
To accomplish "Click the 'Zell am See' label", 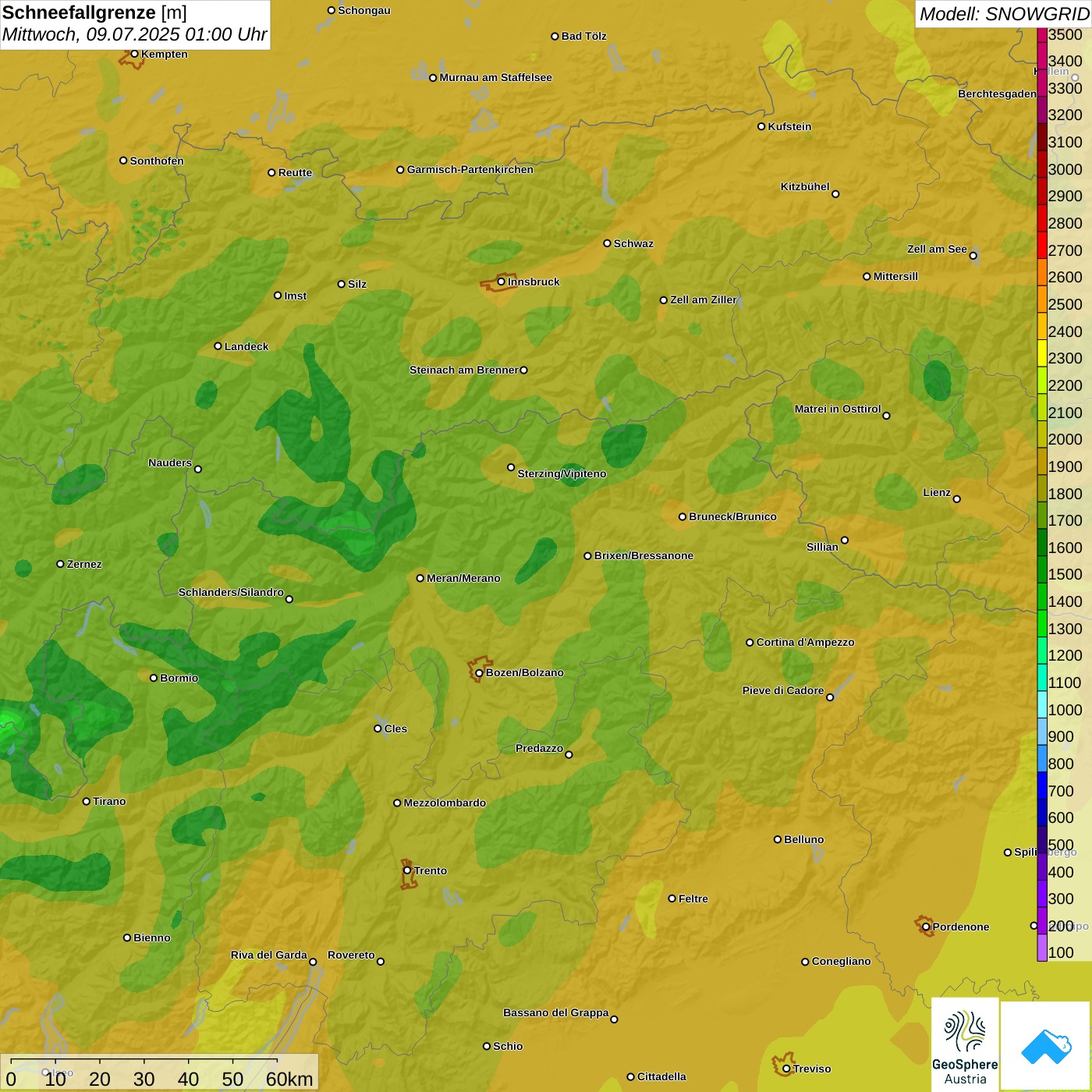I will coord(937,249).
